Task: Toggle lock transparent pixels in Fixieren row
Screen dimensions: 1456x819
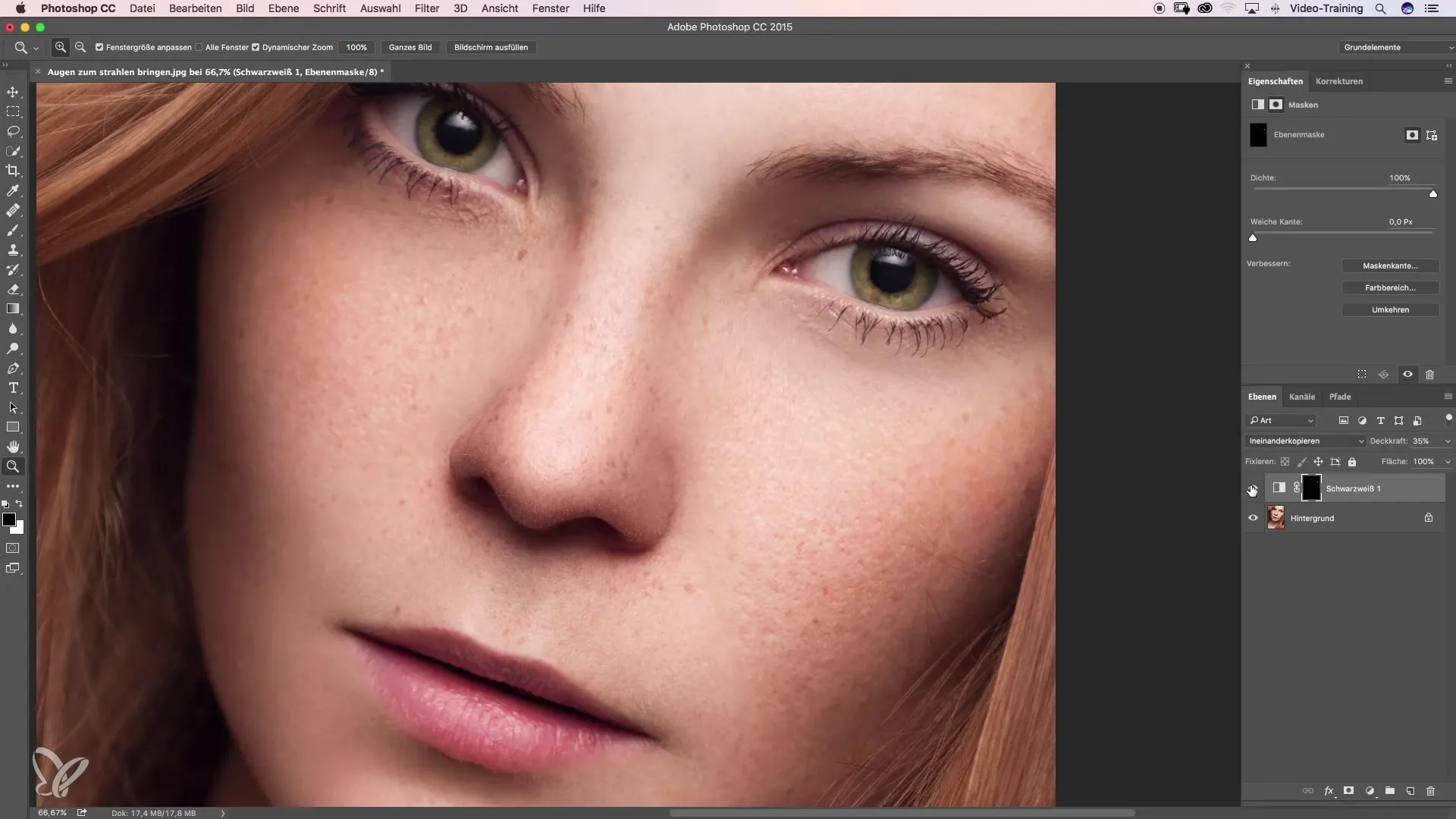Action: tap(1285, 461)
